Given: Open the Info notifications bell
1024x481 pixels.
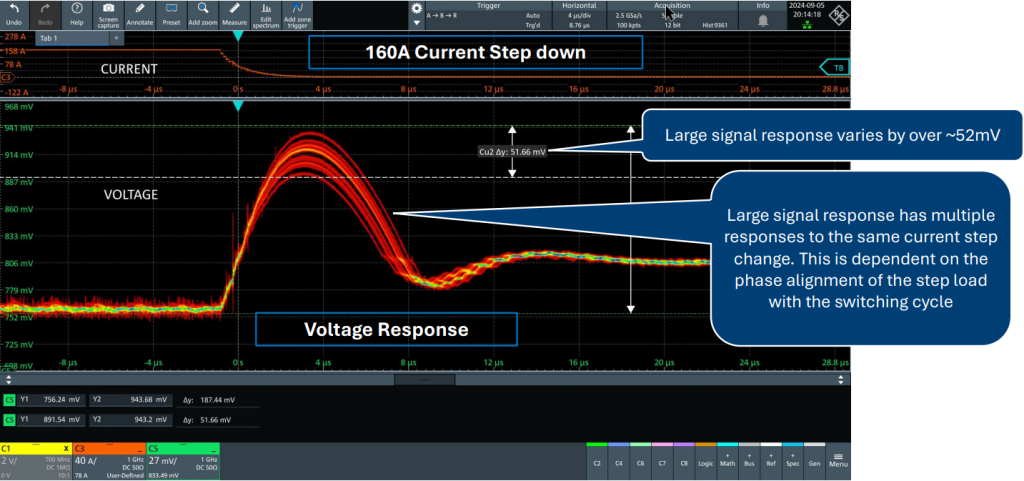Looking at the screenshot, I should pos(763,20).
